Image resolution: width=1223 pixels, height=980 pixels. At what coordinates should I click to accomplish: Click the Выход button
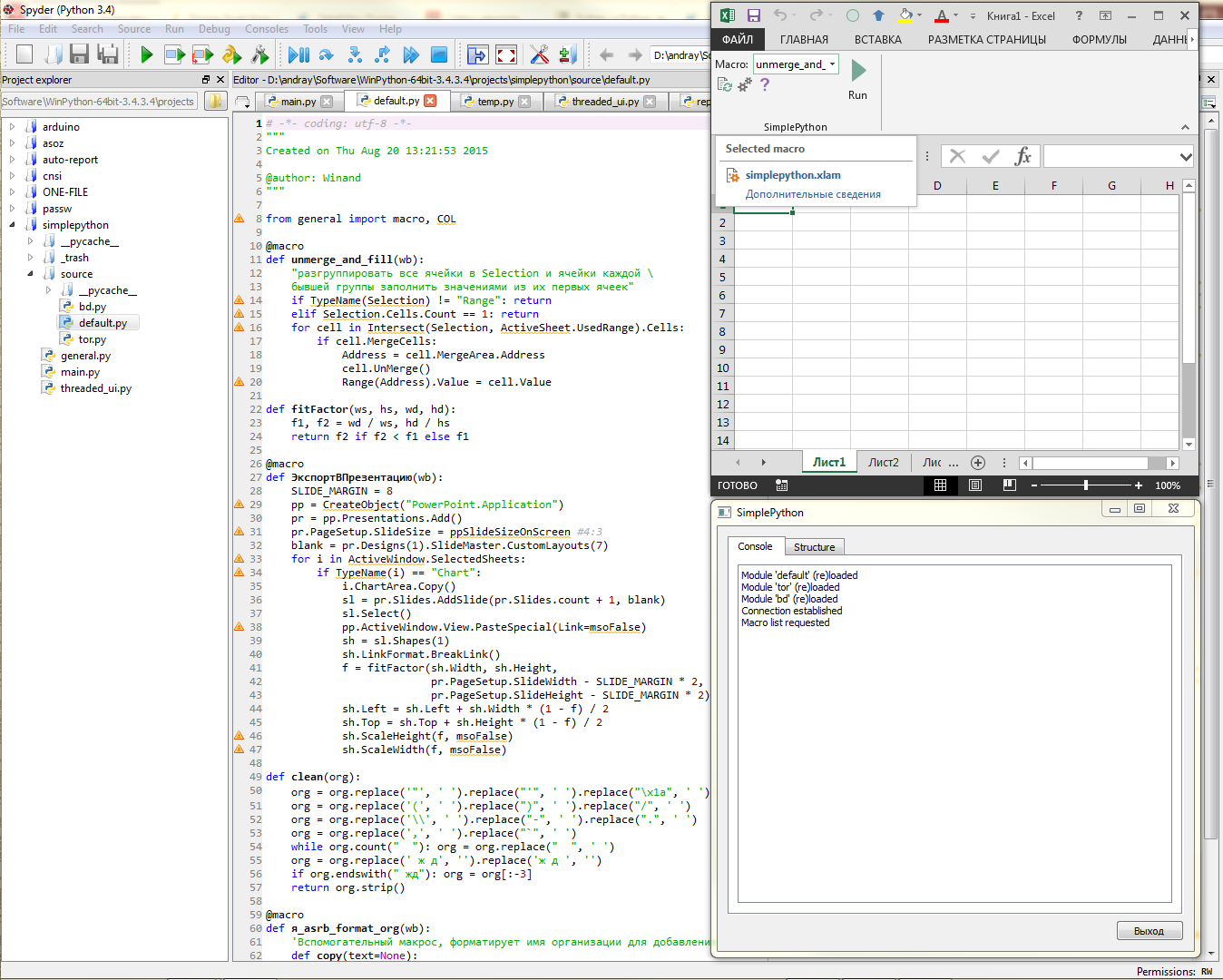click(x=1149, y=931)
